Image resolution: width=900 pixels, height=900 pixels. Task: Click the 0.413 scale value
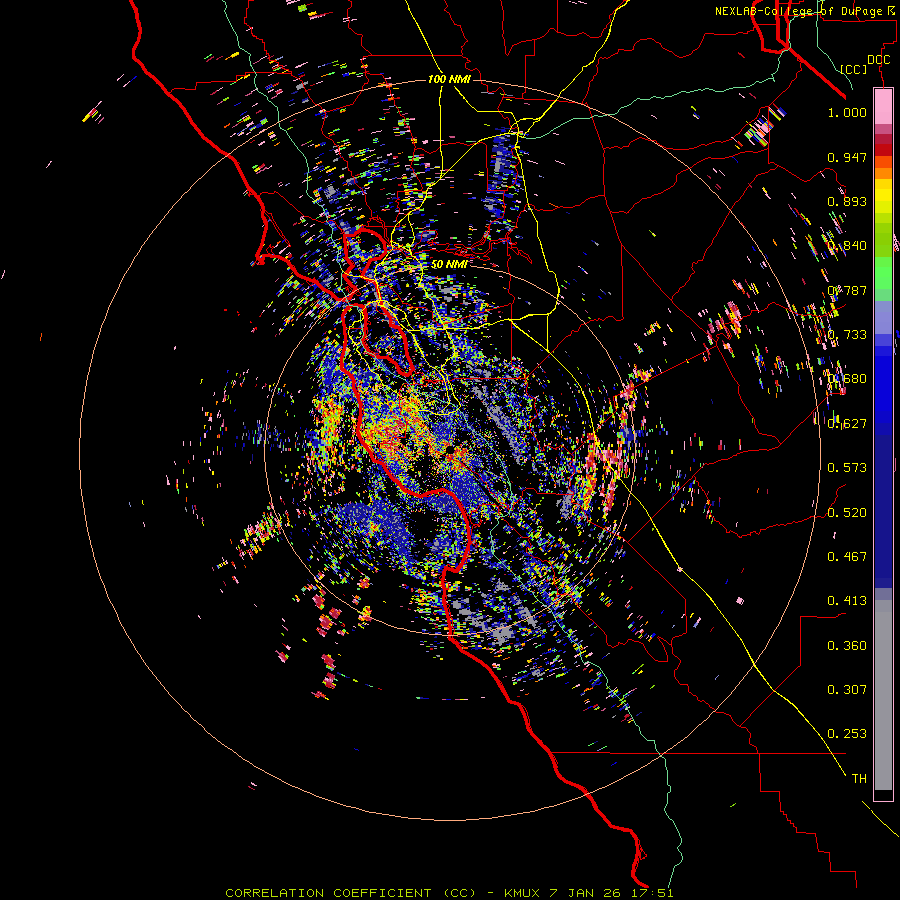pyautogui.click(x=847, y=601)
